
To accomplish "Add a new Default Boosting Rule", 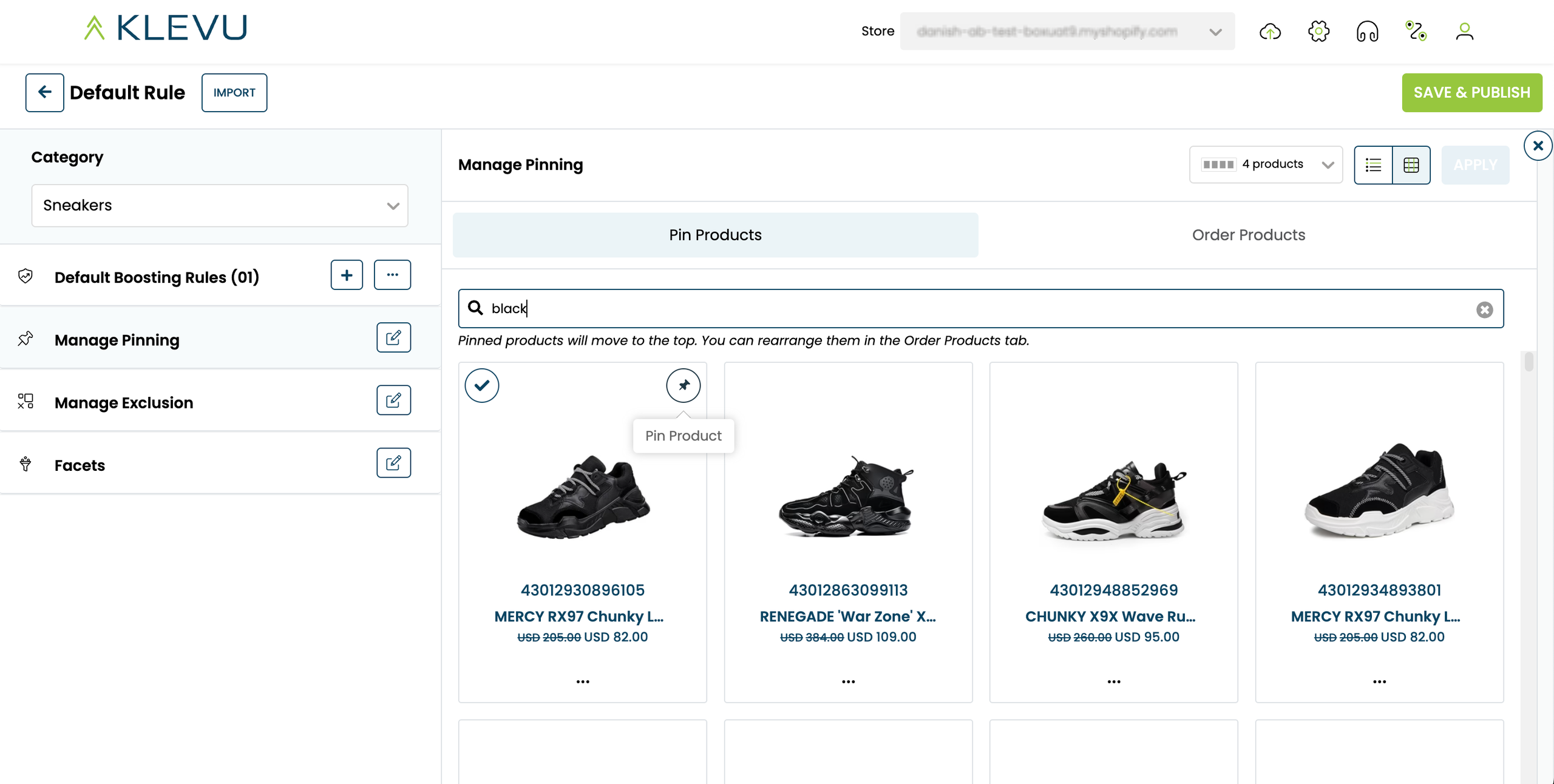I will tap(347, 275).
